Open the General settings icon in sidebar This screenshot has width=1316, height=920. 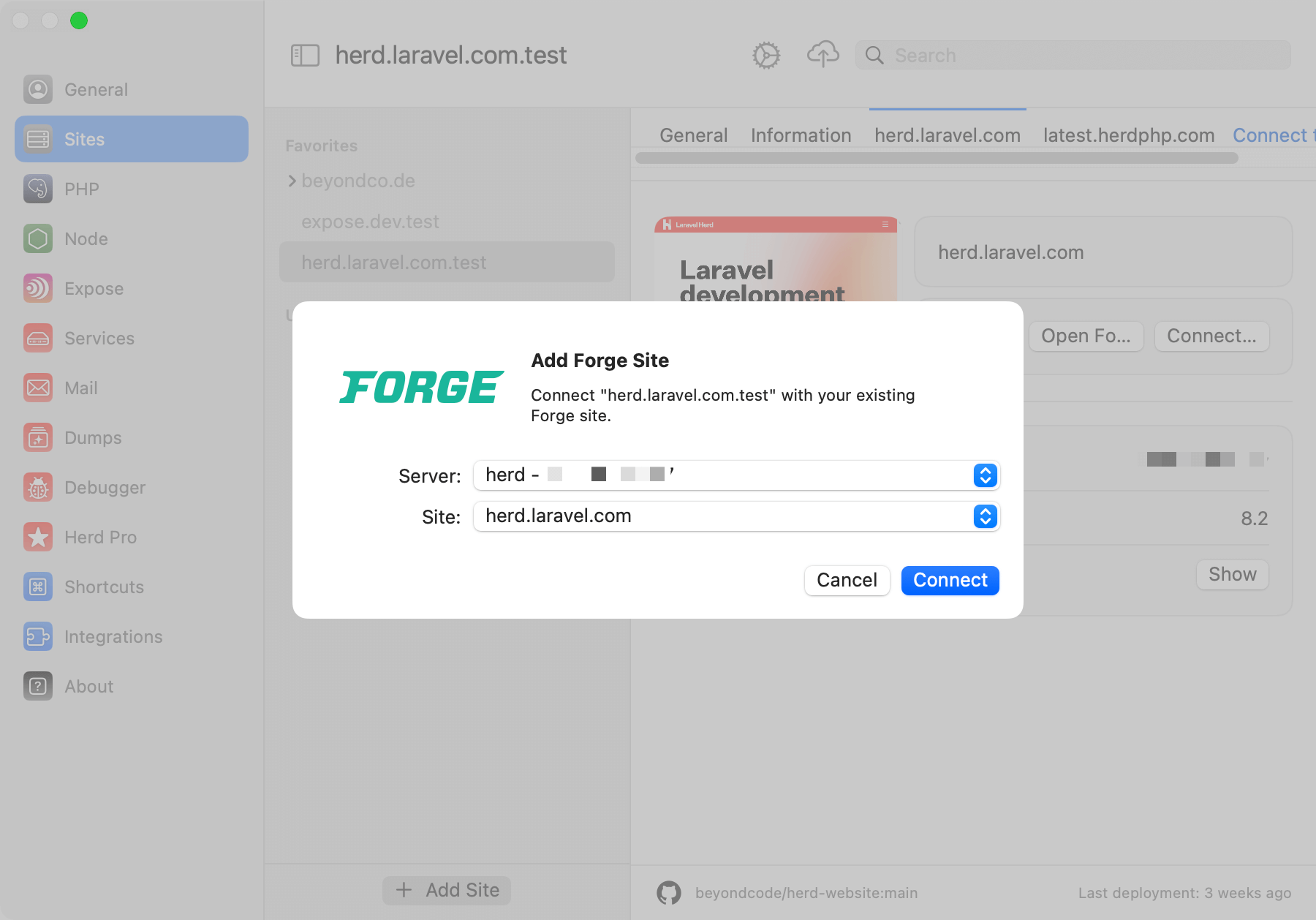[38, 89]
